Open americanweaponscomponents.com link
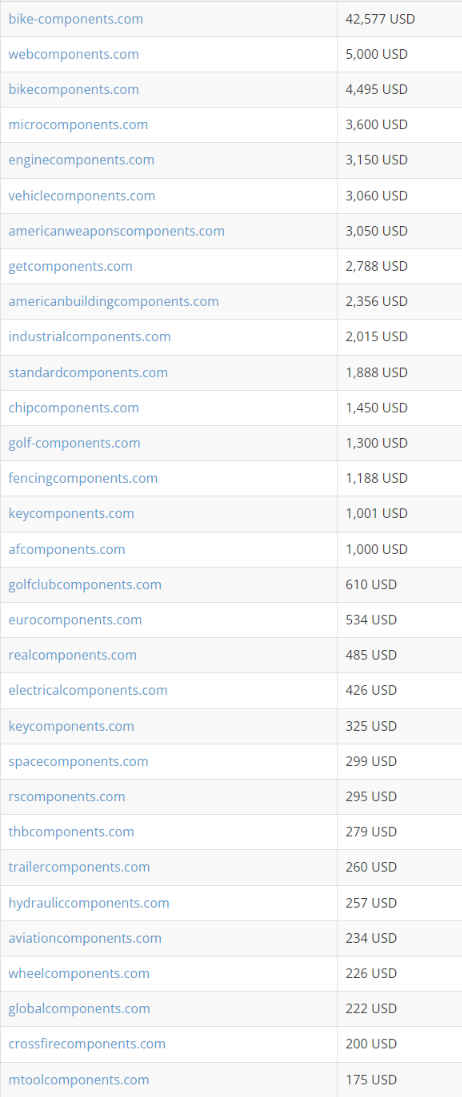This screenshot has width=462, height=1097. tap(116, 230)
